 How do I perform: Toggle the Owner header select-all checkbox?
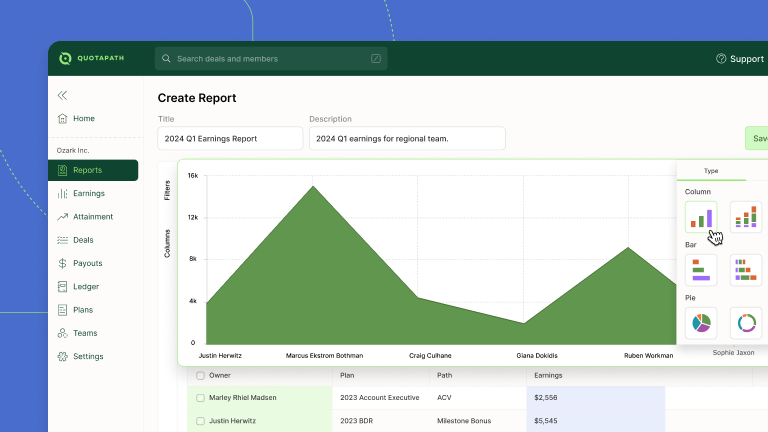click(x=200, y=376)
